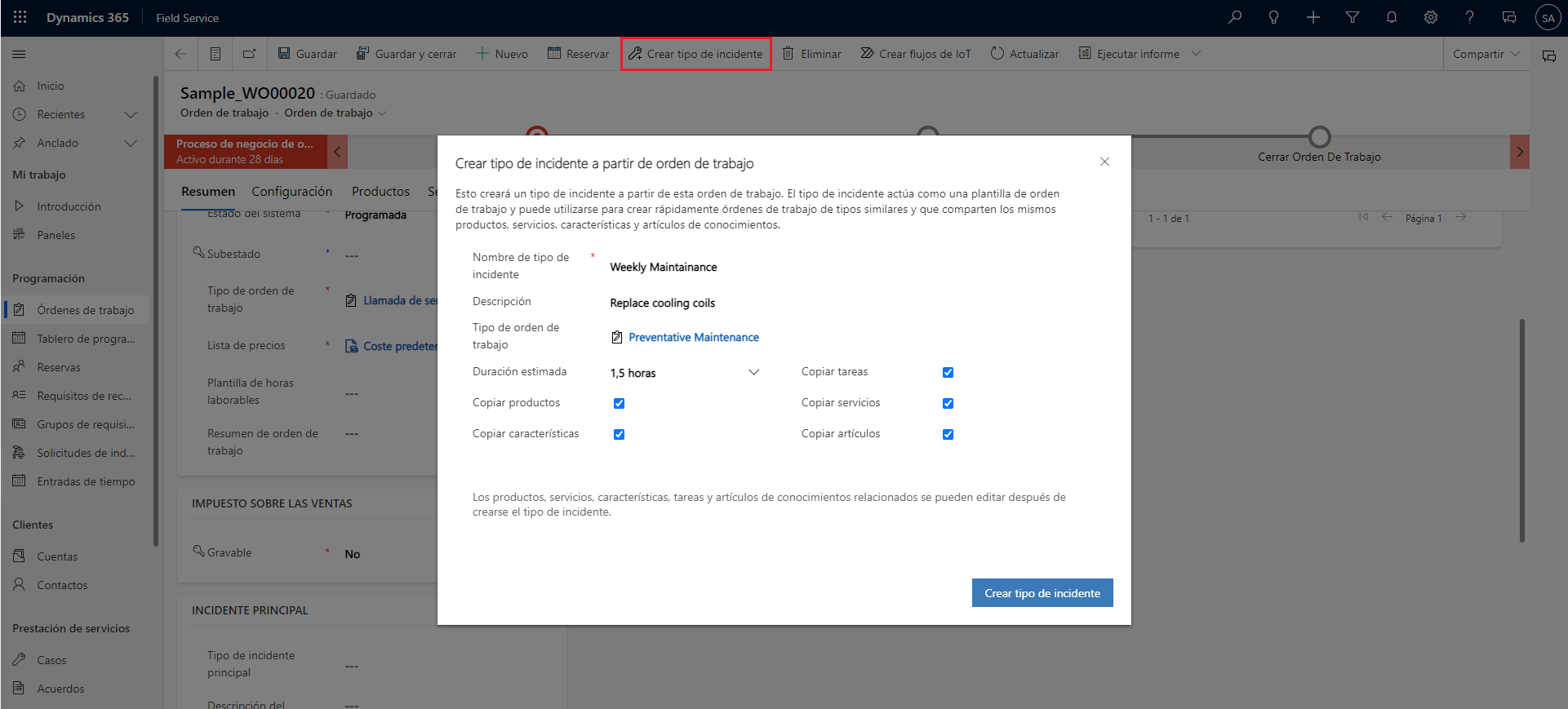Open record in new window icon

click(x=250, y=54)
